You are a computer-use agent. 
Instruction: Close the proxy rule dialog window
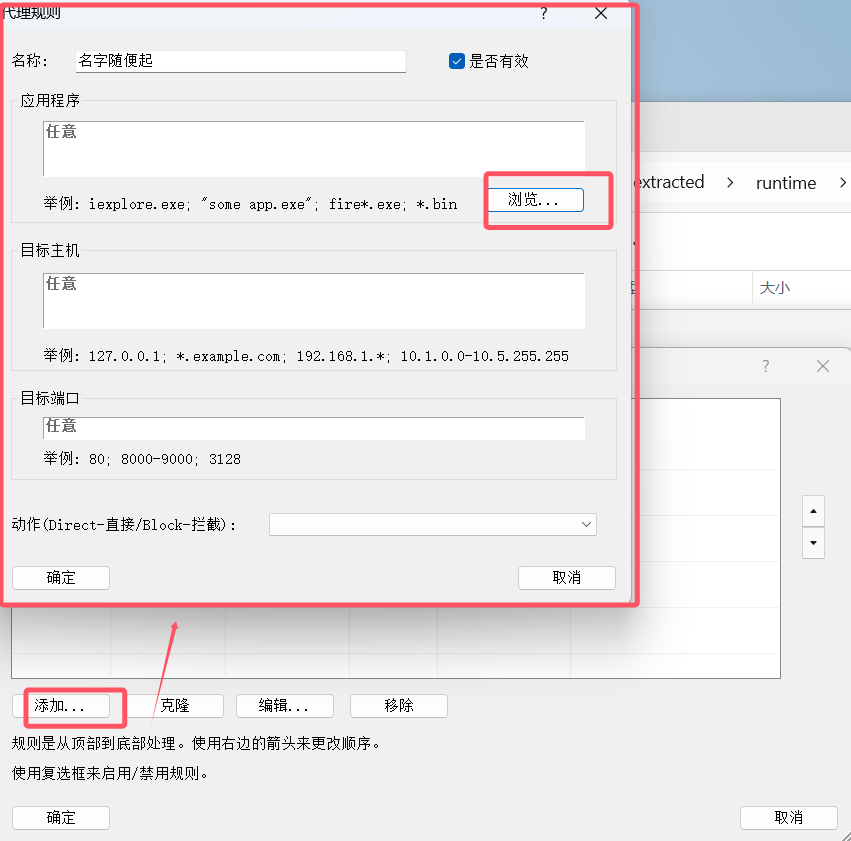pyautogui.click(x=601, y=13)
